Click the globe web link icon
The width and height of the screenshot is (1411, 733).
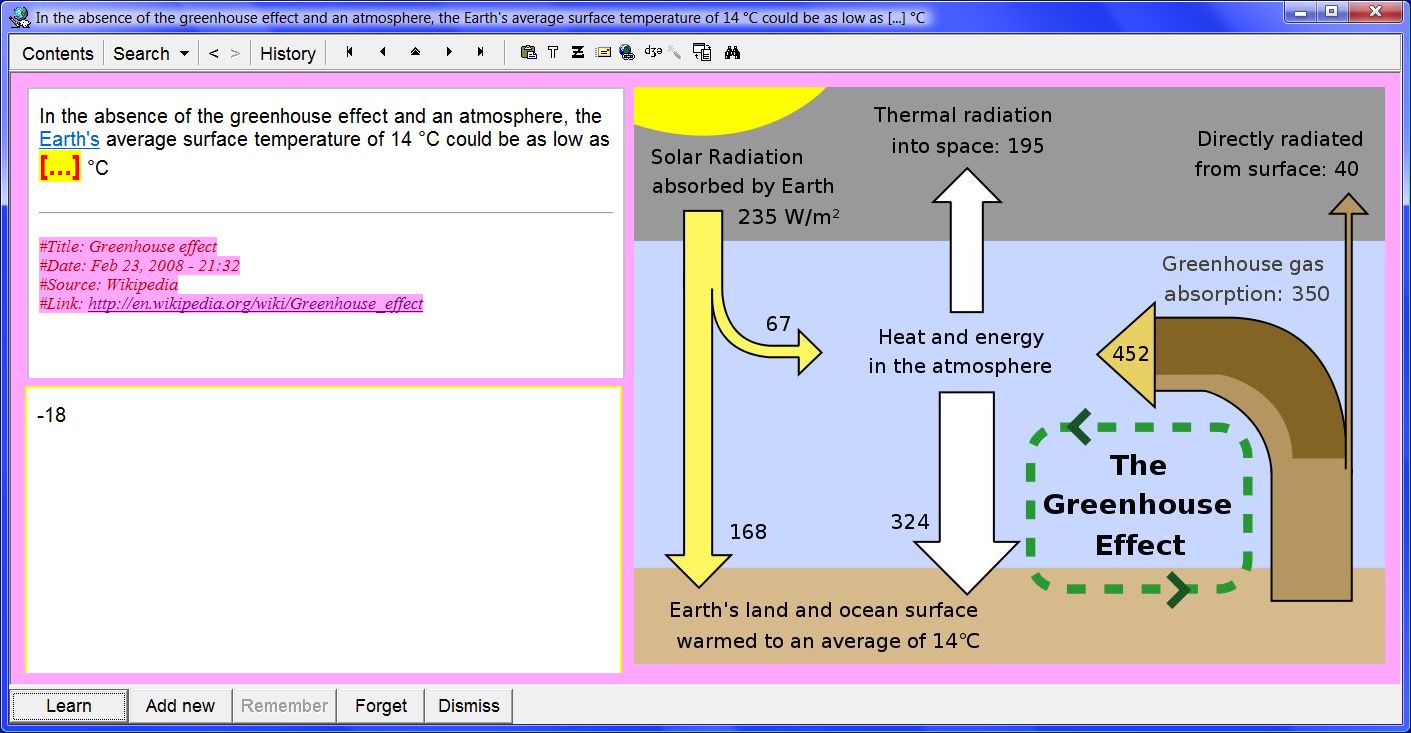[627, 53]
